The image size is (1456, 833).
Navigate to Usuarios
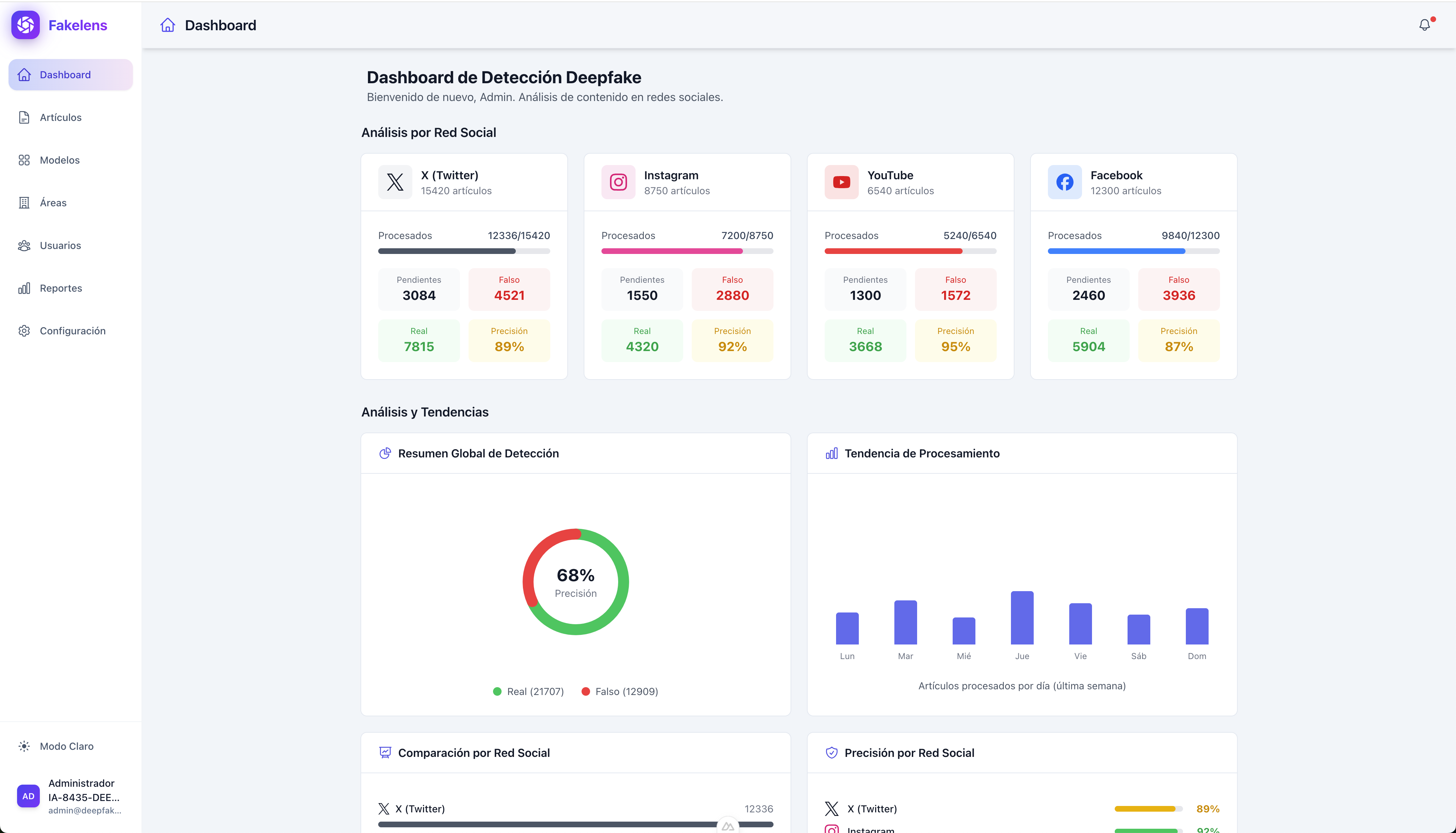[x=60, y=245]
